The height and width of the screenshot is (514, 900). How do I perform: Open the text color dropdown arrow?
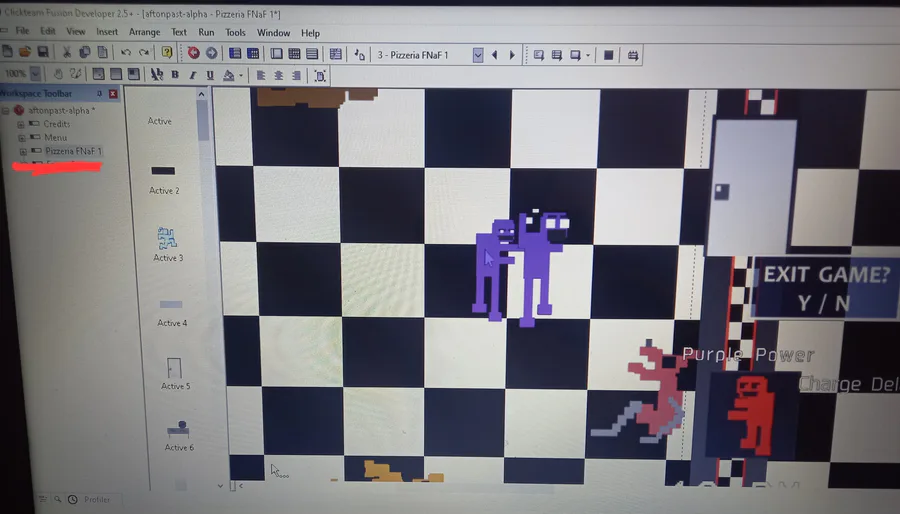click(x=240, y=76)
